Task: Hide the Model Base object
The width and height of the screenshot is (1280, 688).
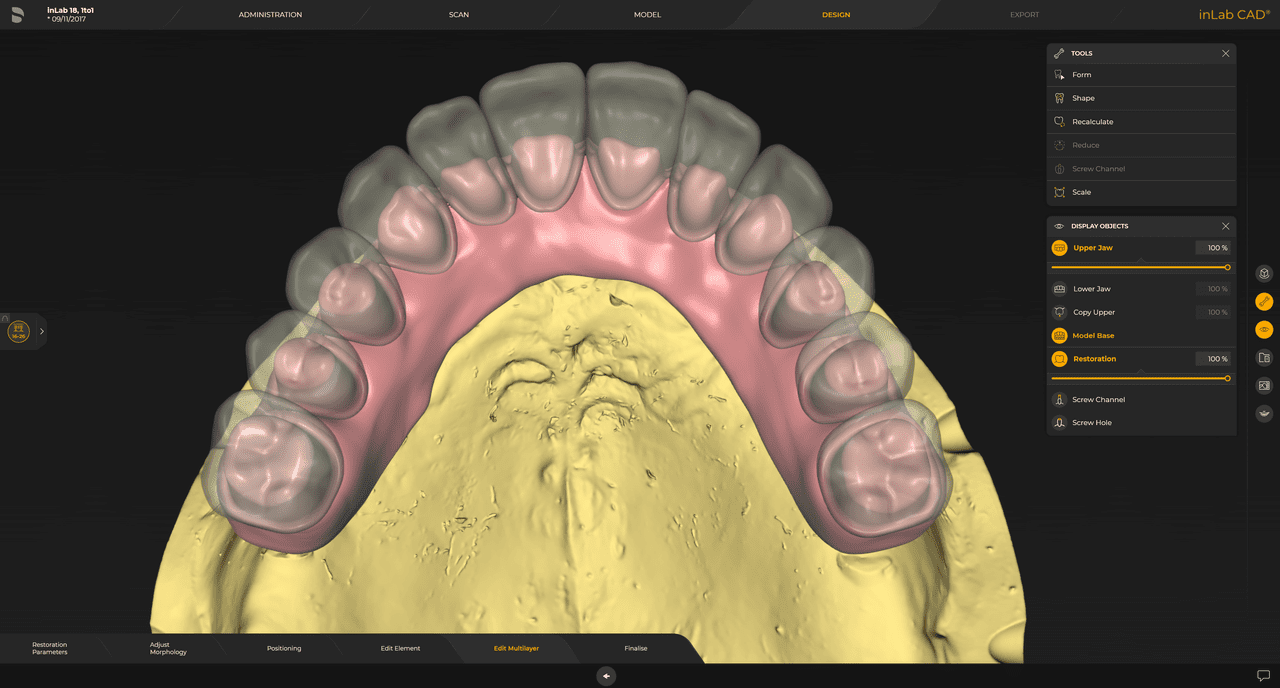Action: click(1058, 335)
